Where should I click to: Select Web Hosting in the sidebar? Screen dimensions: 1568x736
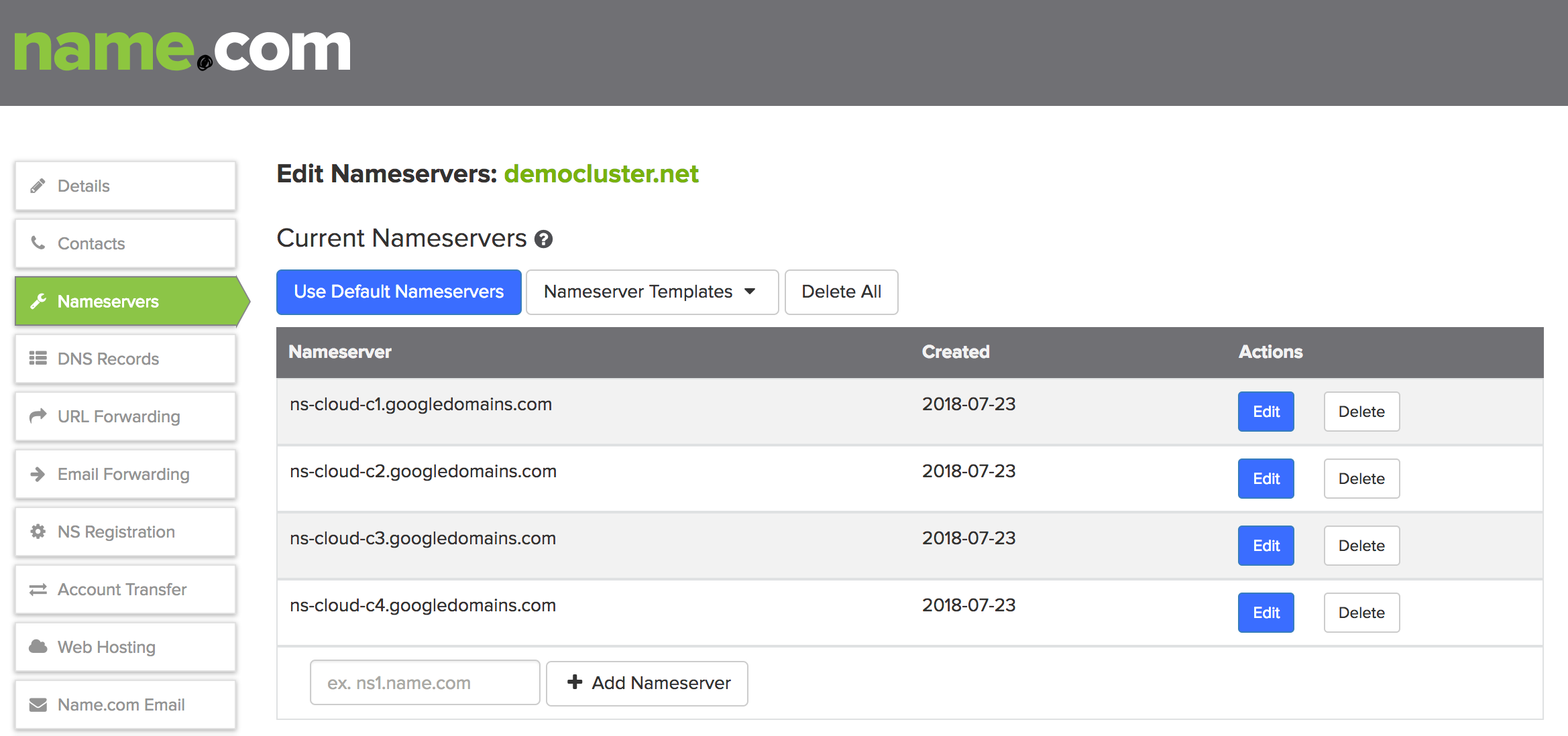coord(125,647)
